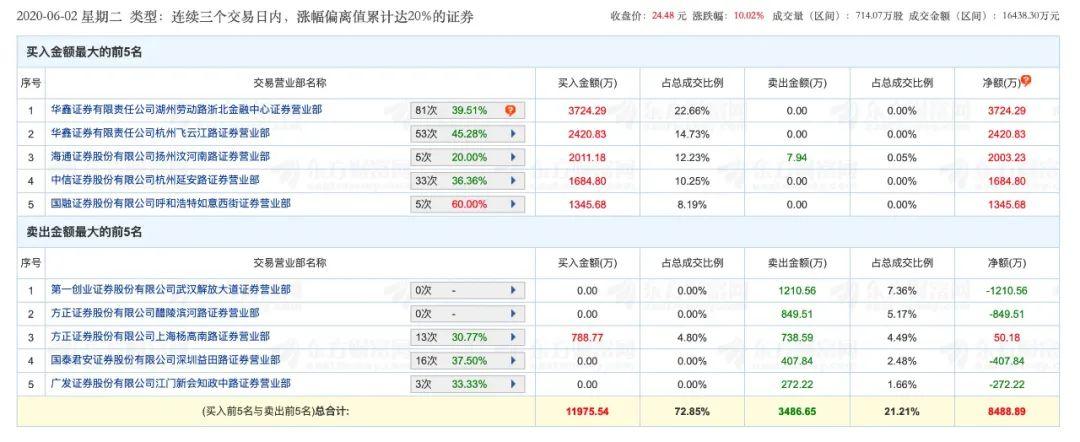Click buy amount 3724.29 in row 1
Image resolution: width=1080 pixels, height=442 pixels.
587,110
